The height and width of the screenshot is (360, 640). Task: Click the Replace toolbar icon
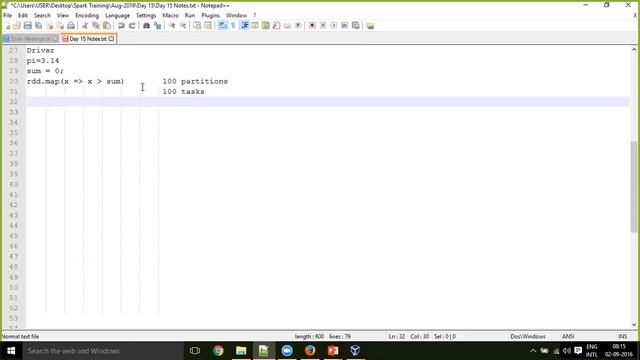157,26
